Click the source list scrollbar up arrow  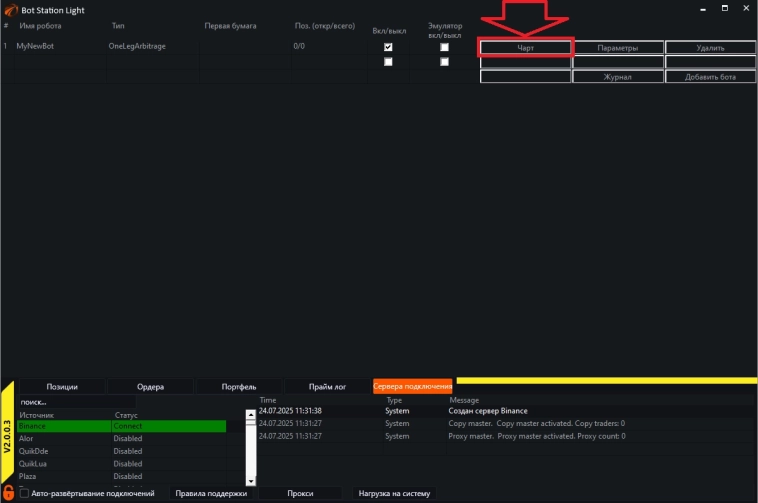click(x=251, y=414)
